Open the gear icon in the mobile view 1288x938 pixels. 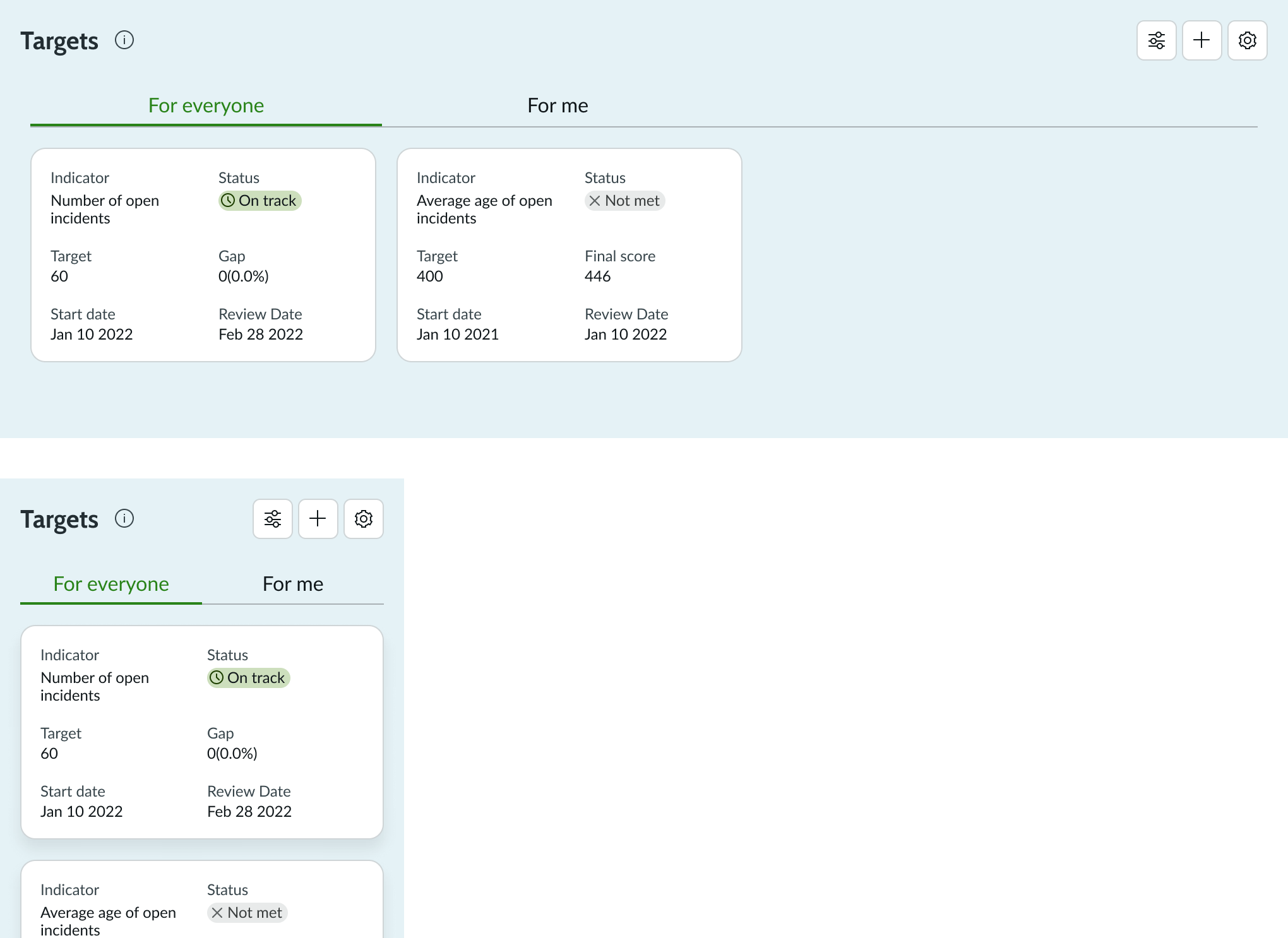click(x=363, y=518)
